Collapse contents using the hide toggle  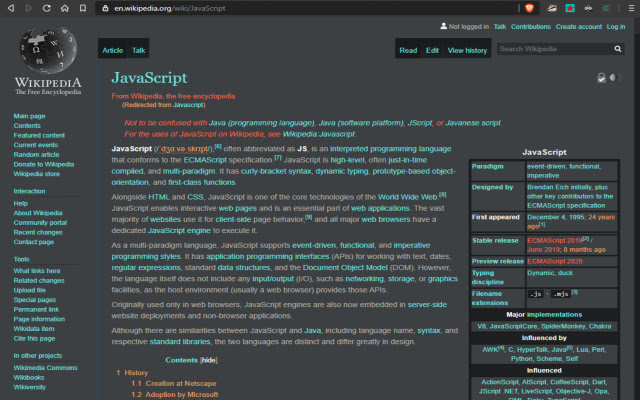[x=209, y=360]
